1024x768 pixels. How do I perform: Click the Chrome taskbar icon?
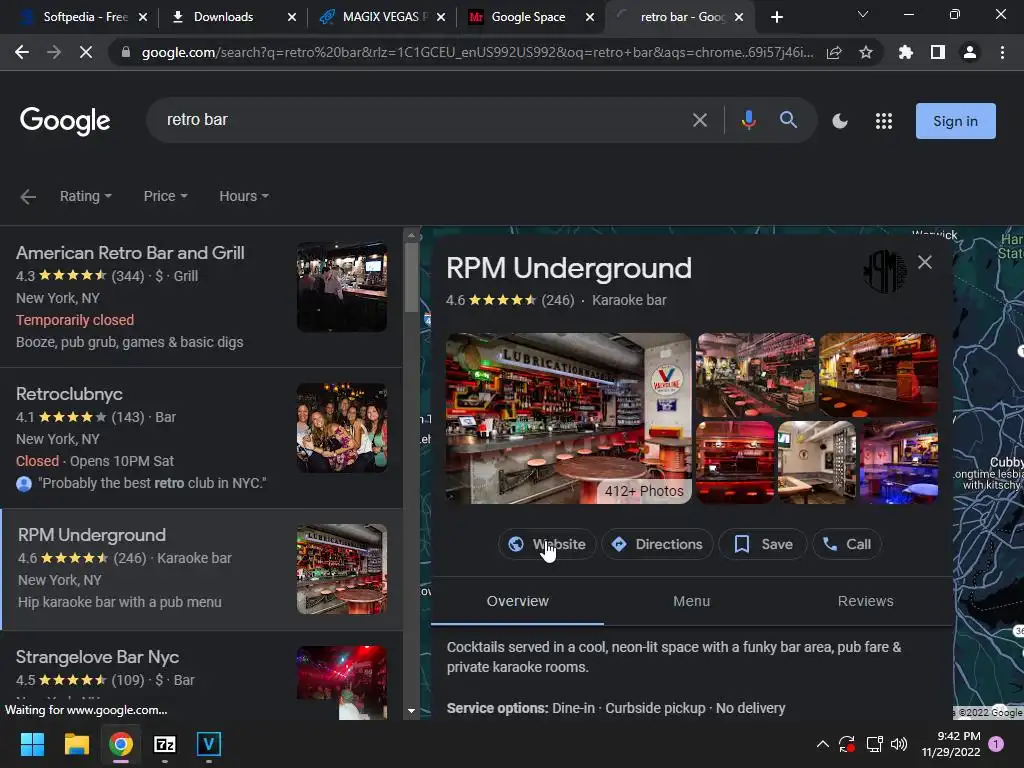121,744
